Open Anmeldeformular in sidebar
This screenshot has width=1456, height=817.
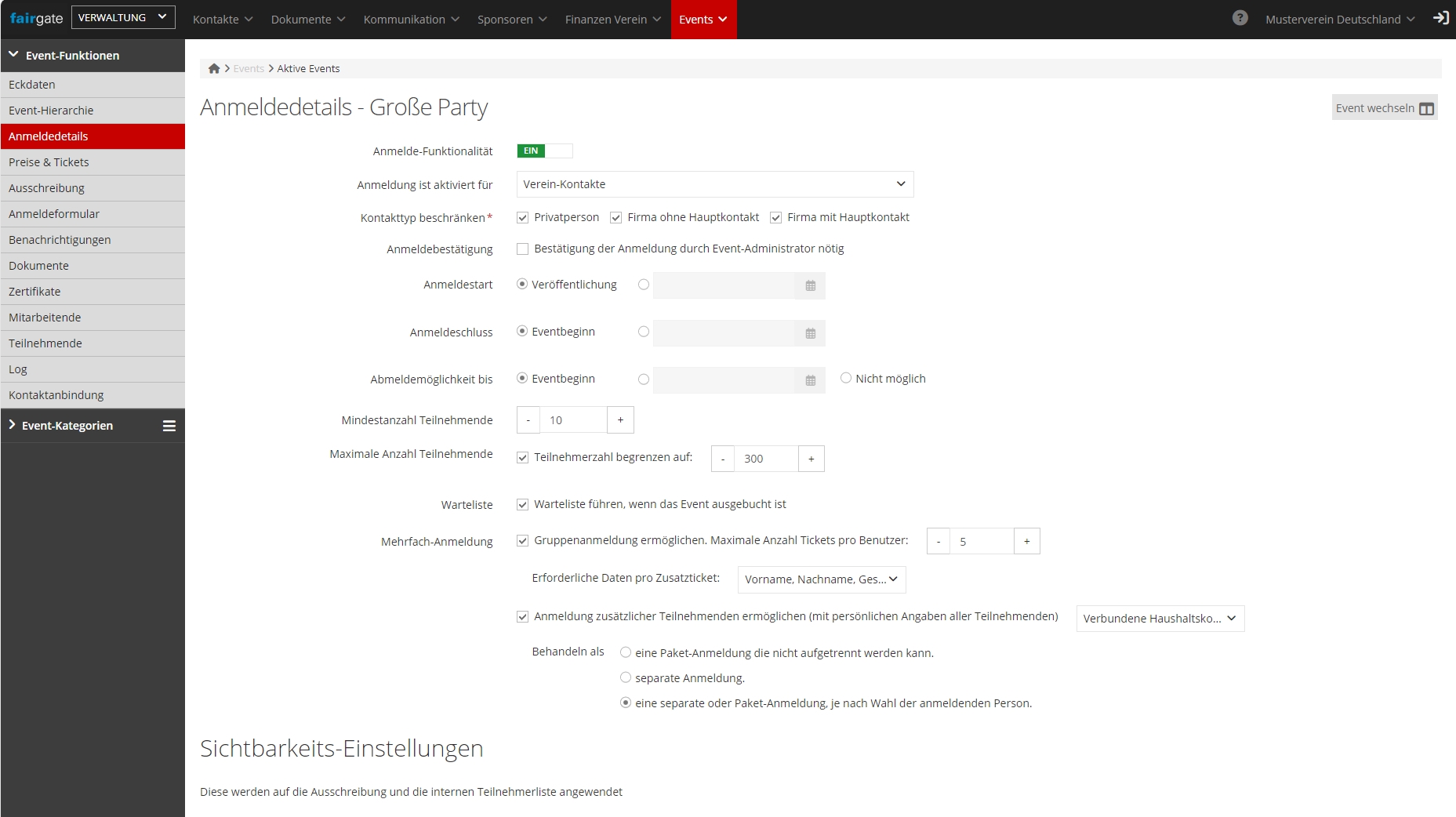pyautogui.click(x=93, y=214)
